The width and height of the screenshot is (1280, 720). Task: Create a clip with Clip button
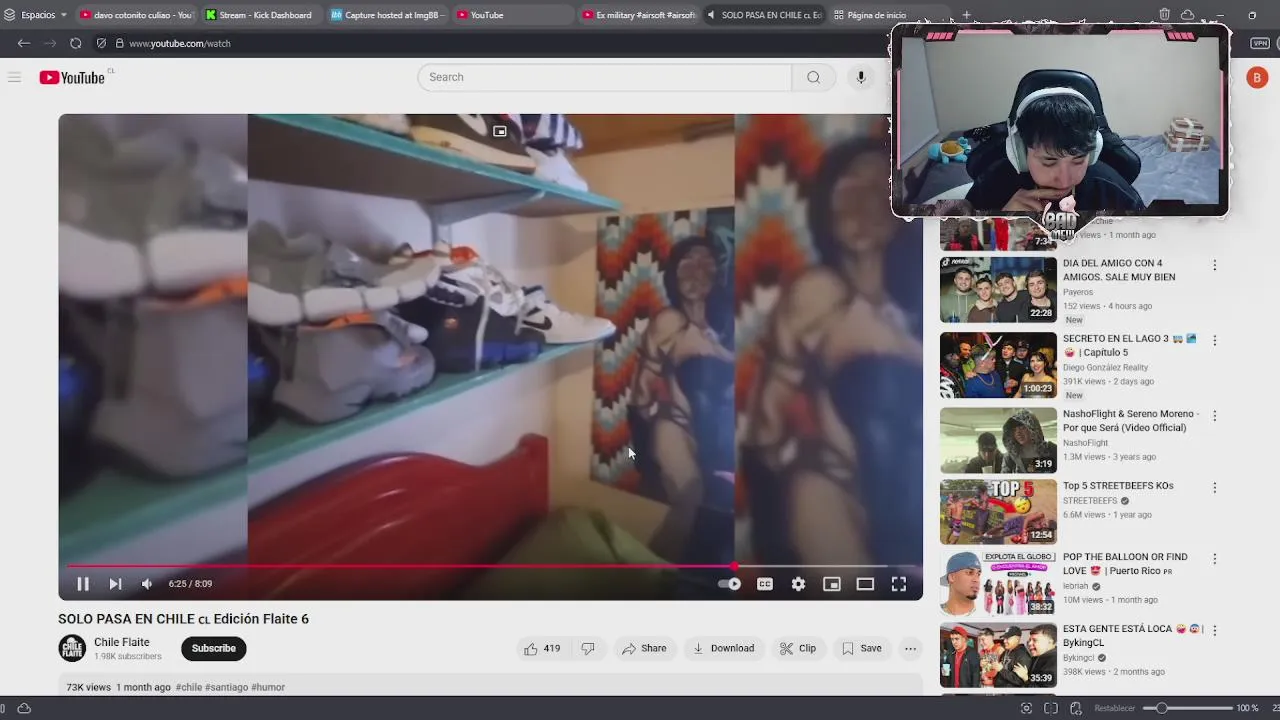tap(798, 648)
